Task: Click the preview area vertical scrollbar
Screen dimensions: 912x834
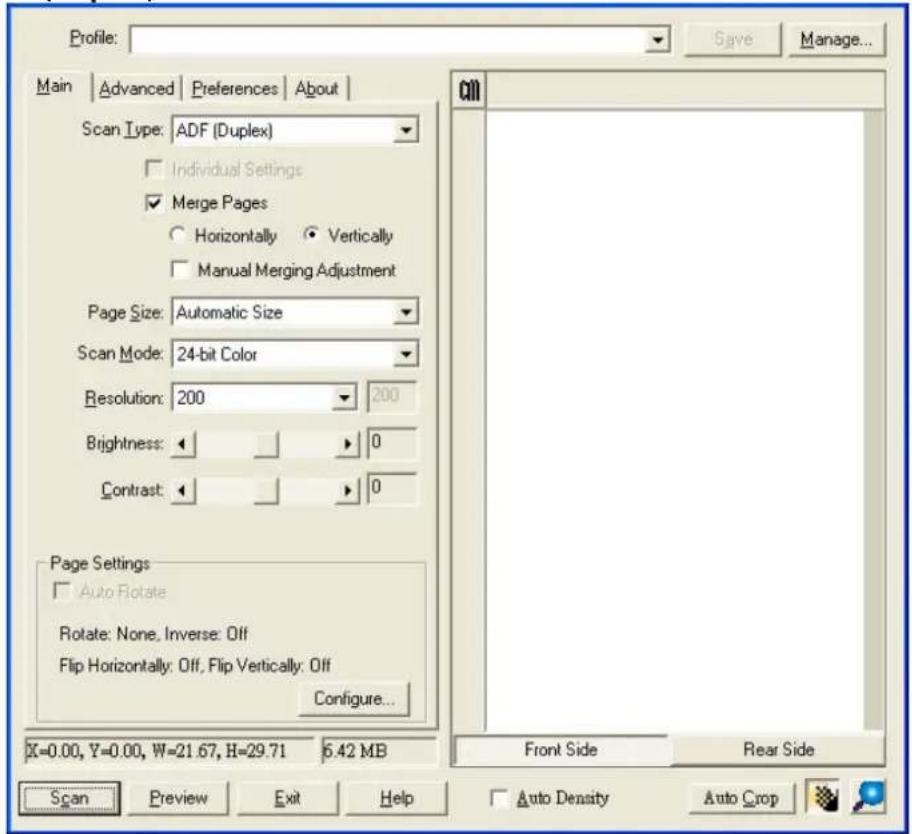Action: point(873,420)
